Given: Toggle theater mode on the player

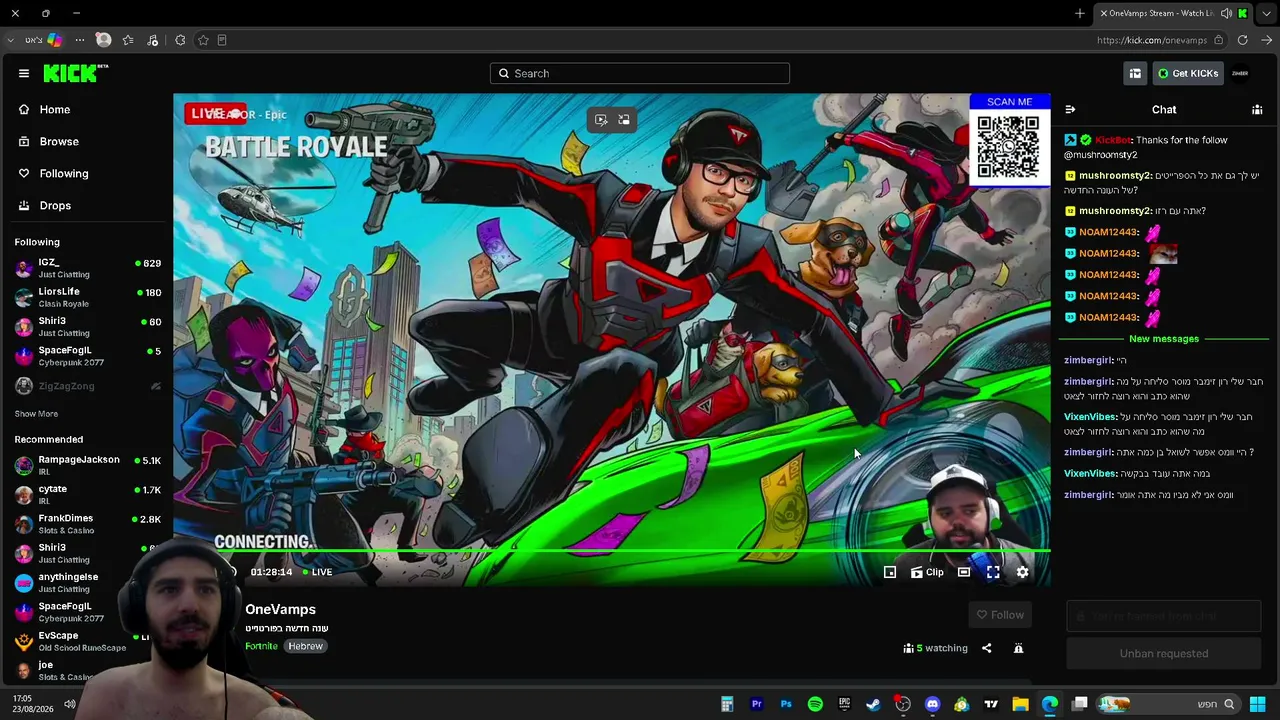Looking at the screenshot, I should (x=964, y=572).
